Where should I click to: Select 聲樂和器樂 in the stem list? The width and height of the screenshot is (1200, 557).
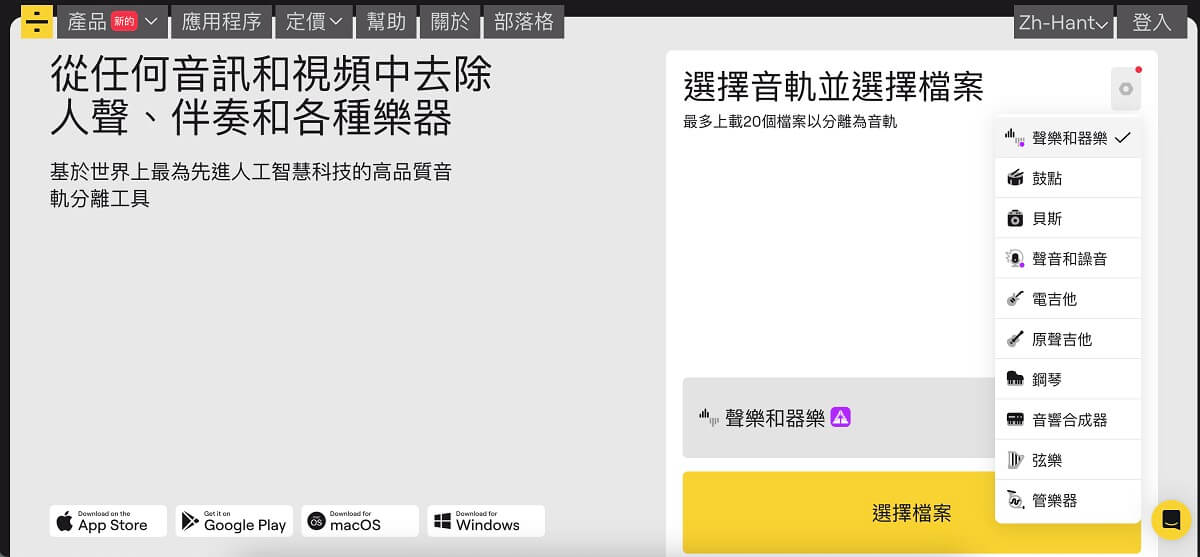point(1068,138)
